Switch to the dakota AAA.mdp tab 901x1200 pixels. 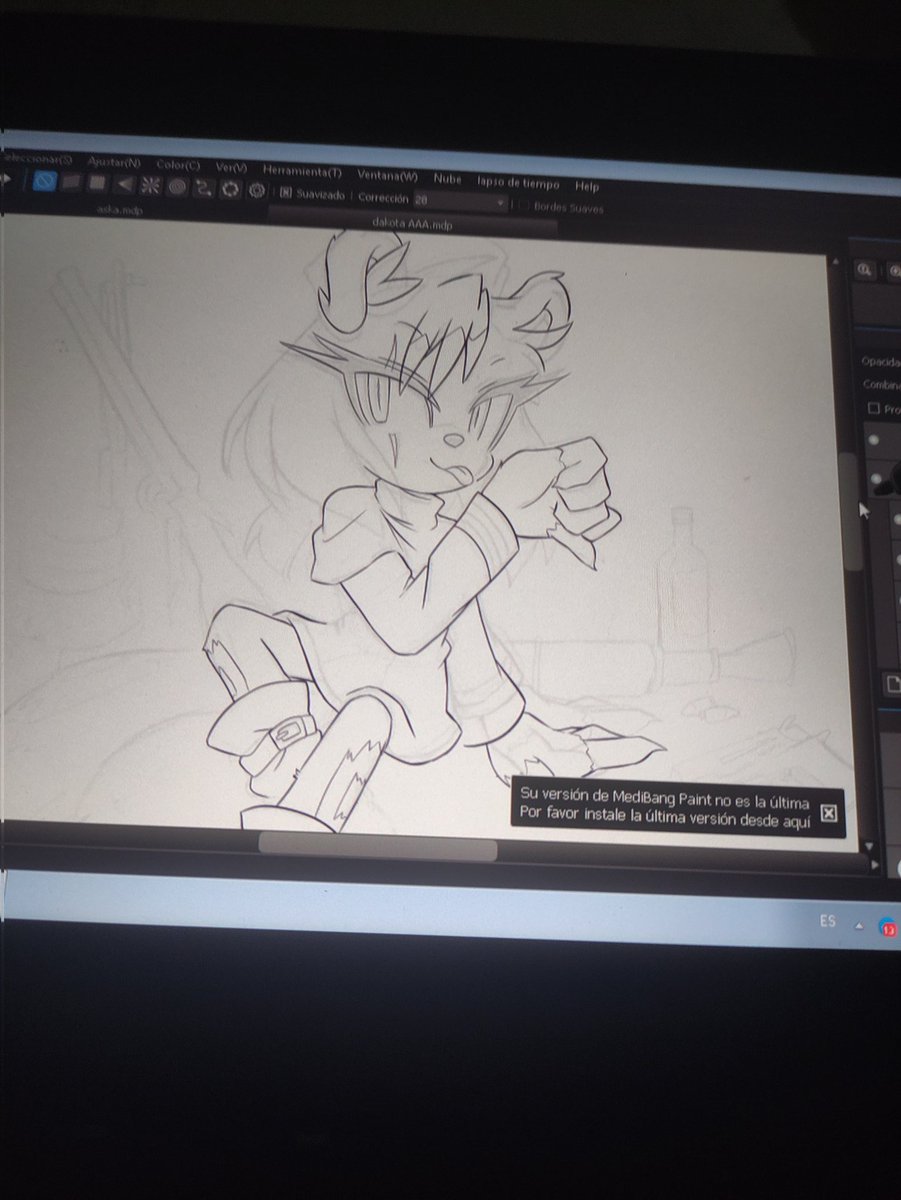pyautogui.click(x=412, y=225)
